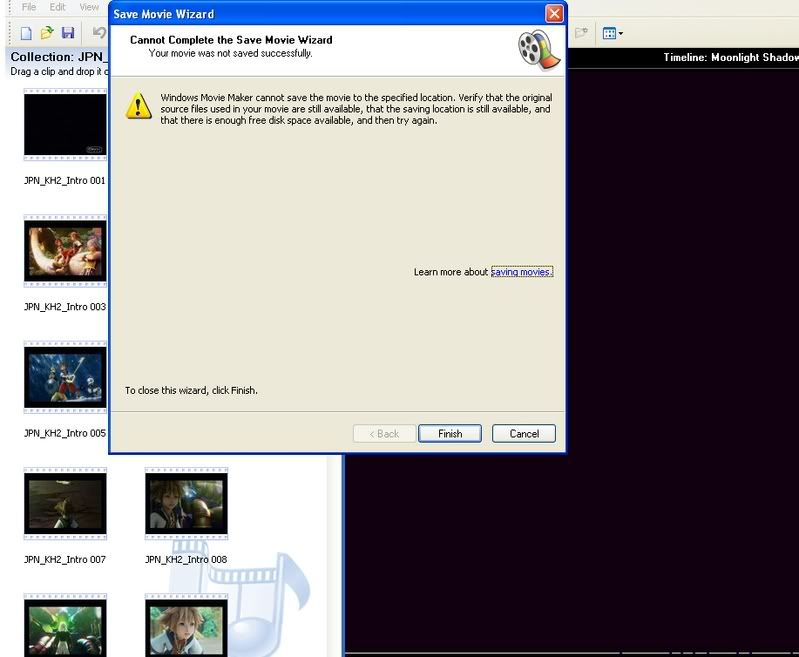The width and height of the screenshot is (799, 657).
Task: Click the Cancel button in the wizard
Action: click(x=524, y=434)
